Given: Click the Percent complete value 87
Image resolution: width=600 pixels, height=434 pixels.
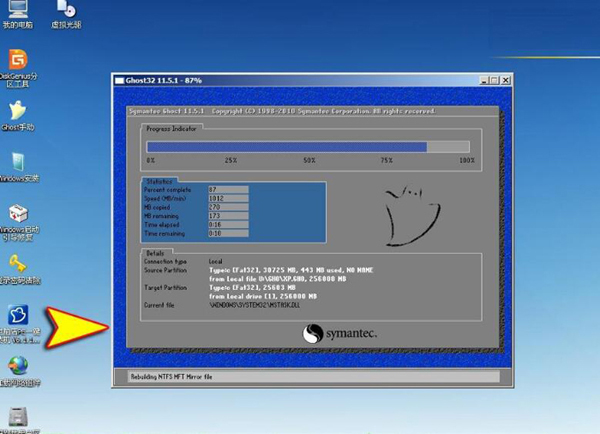Looking at the screenshot, I should coord(228,189).
